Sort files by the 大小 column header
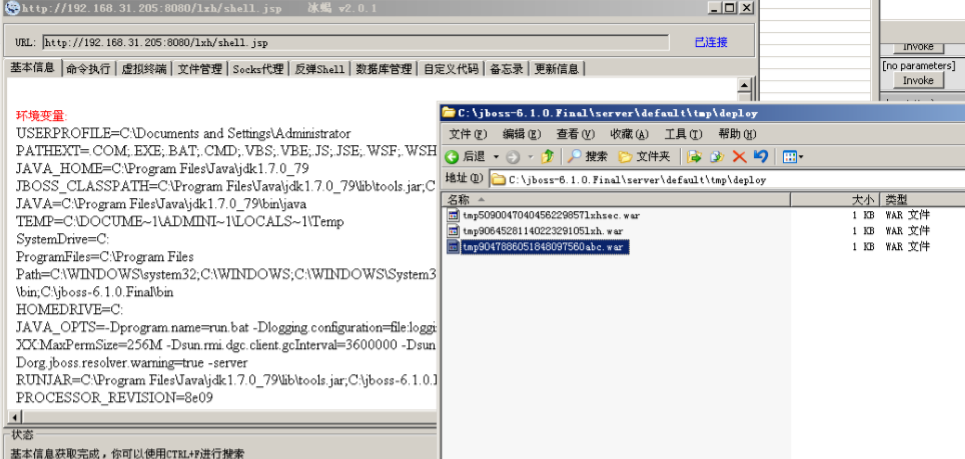 coord(835,199)
